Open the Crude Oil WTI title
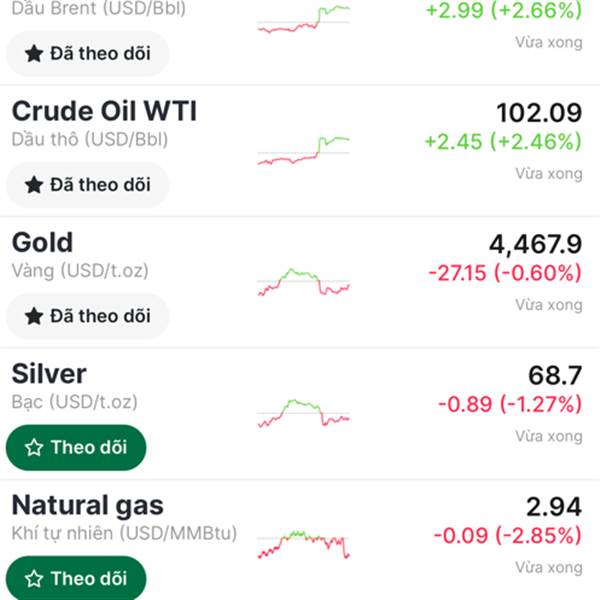The image size is (600, 600). 104,111
